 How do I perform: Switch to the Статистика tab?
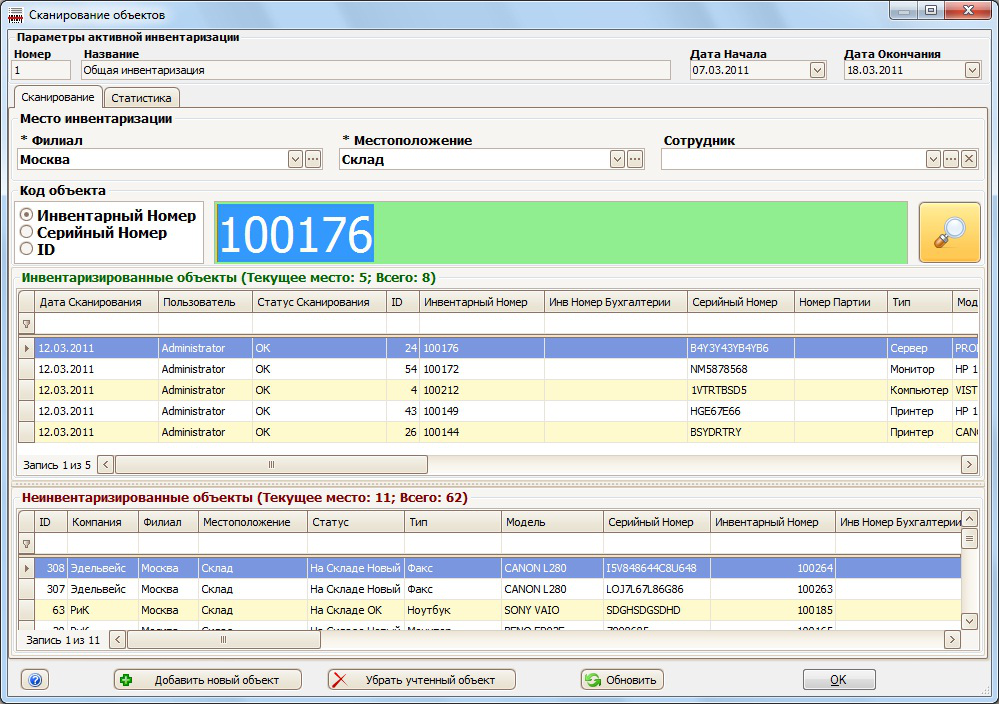point(141,98)
